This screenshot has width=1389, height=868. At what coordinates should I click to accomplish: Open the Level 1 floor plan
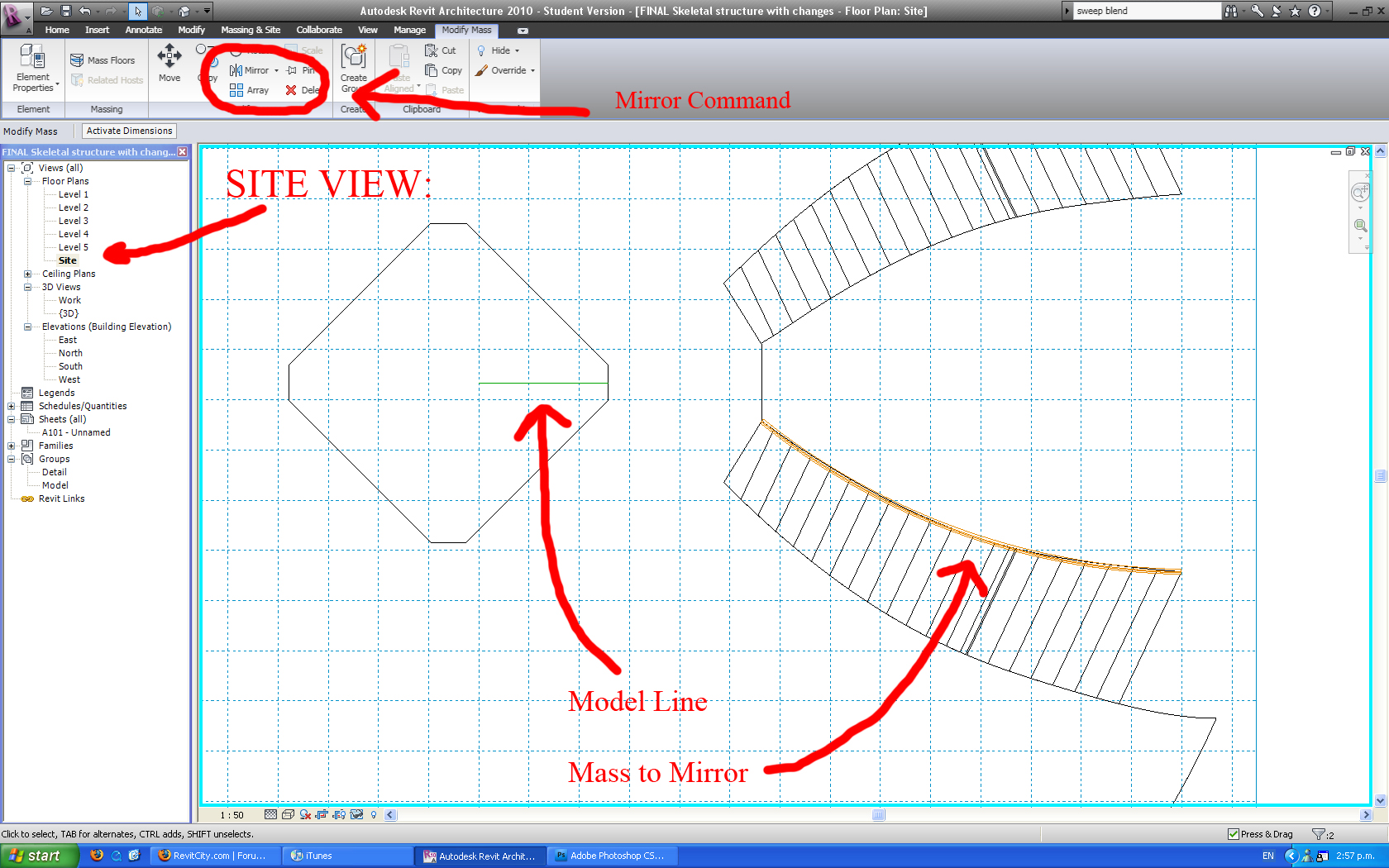[74, 194]
